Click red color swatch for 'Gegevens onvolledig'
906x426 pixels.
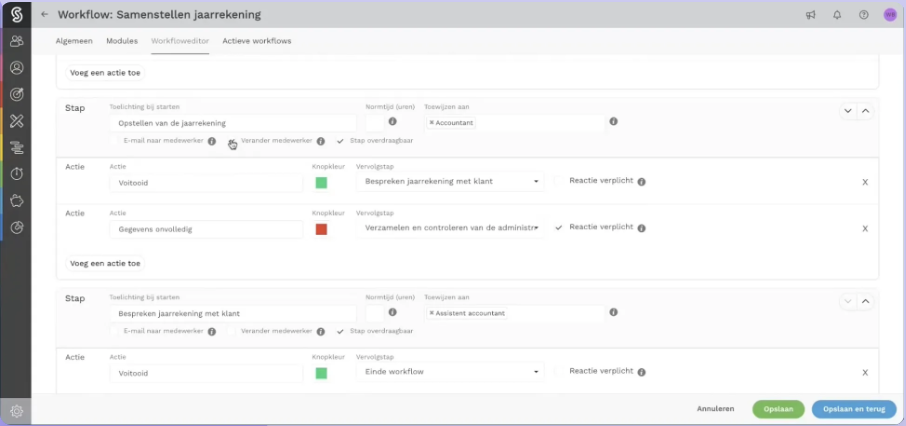point(321,229)
